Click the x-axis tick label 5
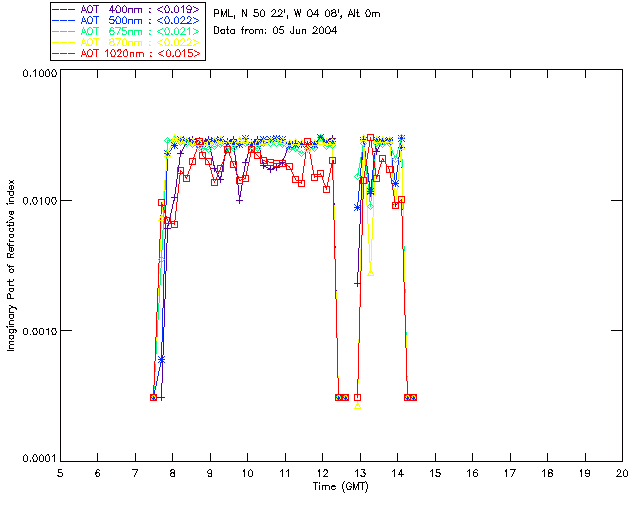This screenshot has width=640, height=512. (x=60, y=473)
